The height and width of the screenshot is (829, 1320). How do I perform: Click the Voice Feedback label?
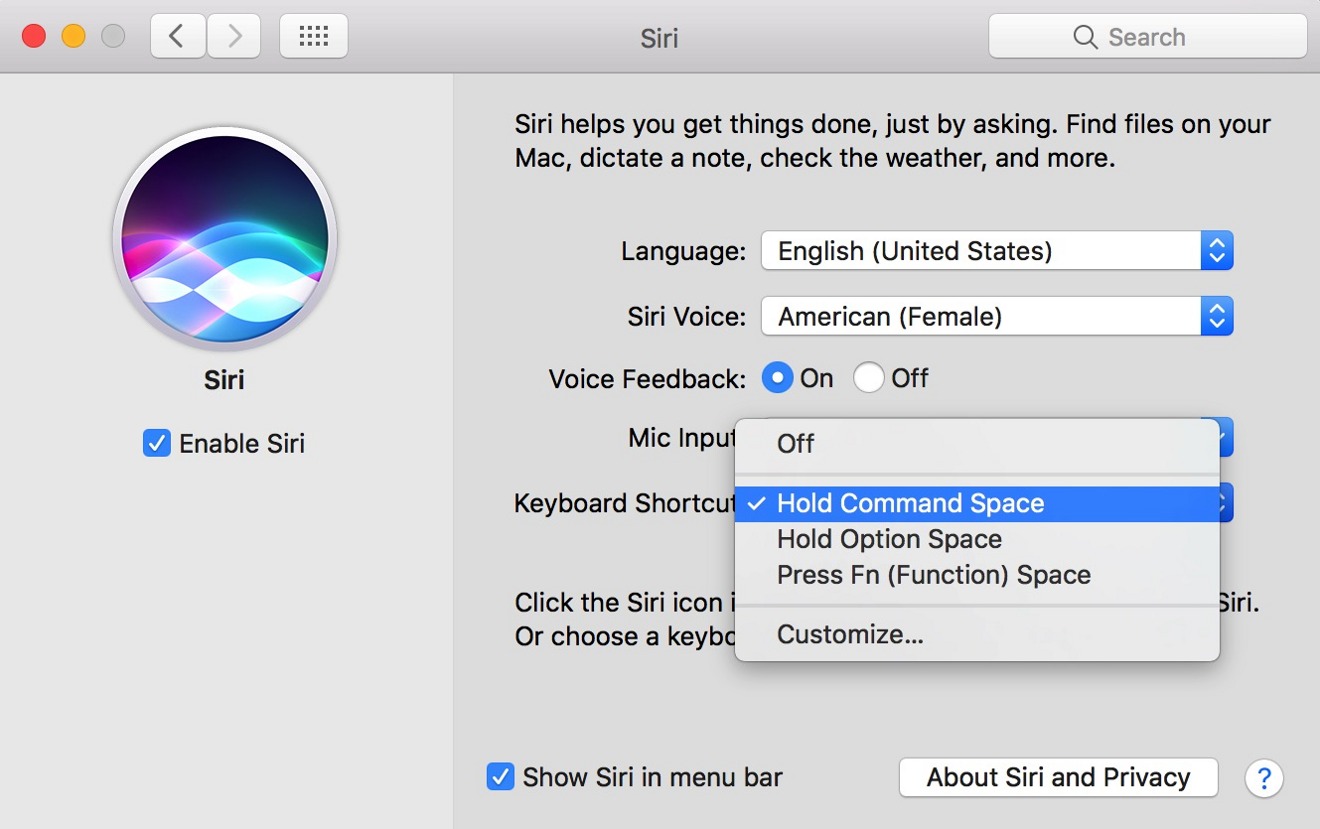(x=647, y=379)
